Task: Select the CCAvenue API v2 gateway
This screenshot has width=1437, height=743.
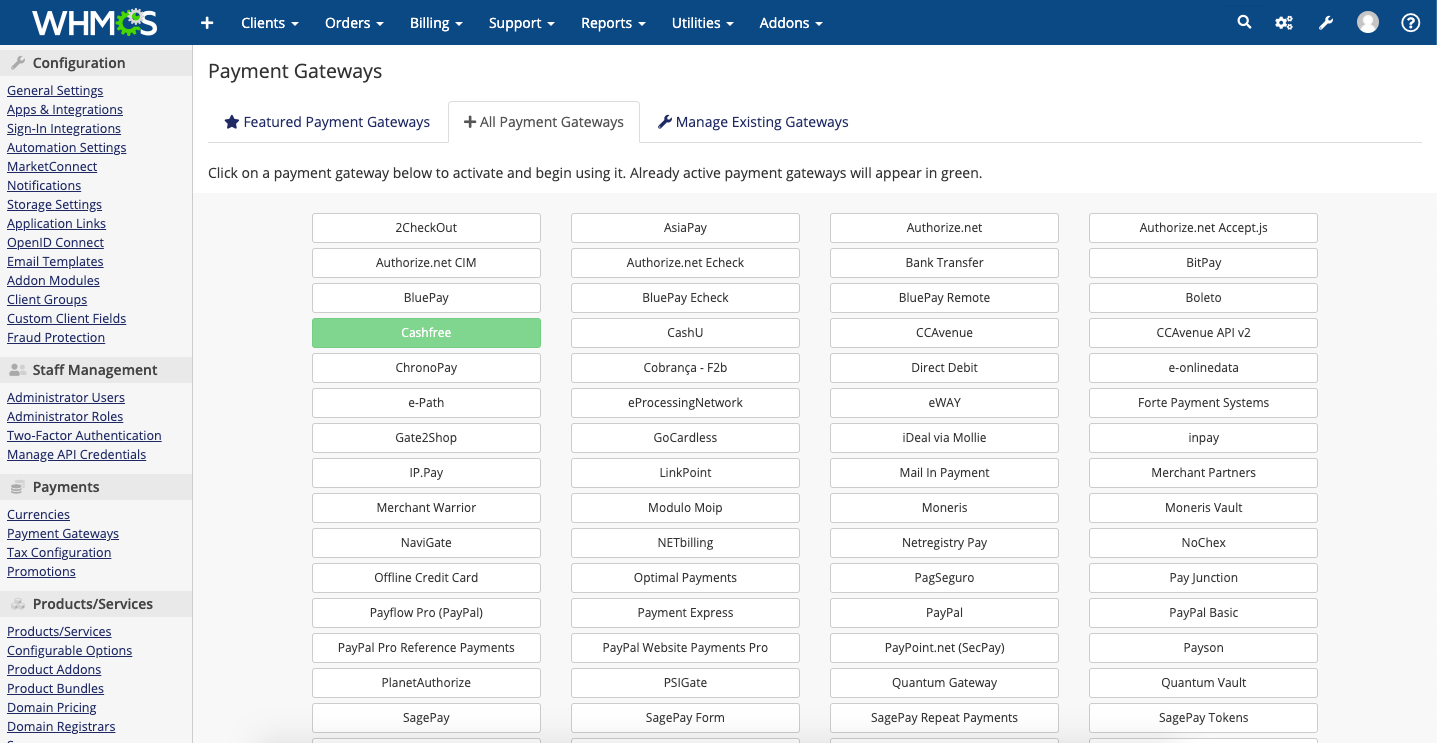Action: click(1203, 333)
